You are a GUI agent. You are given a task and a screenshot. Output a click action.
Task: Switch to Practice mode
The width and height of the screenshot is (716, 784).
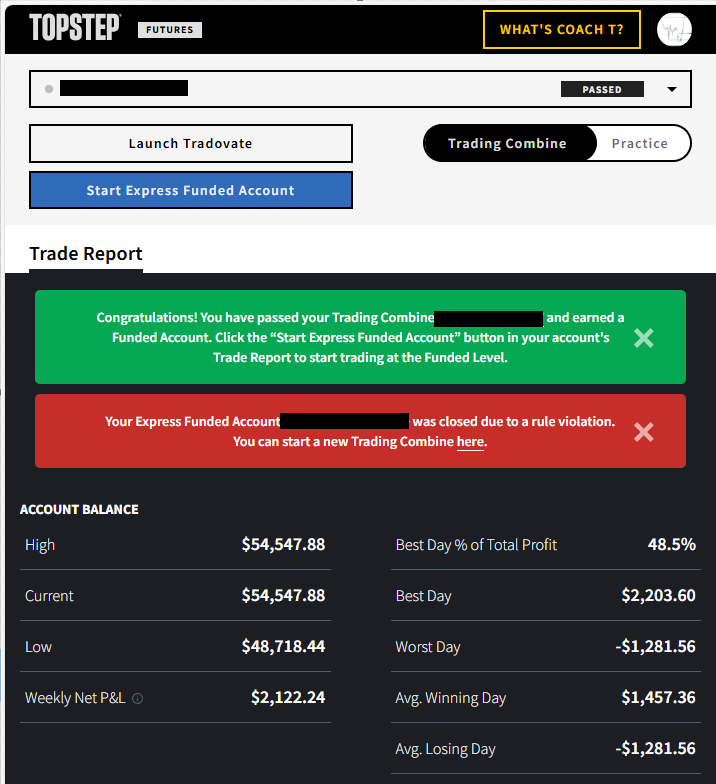point(640,144)
